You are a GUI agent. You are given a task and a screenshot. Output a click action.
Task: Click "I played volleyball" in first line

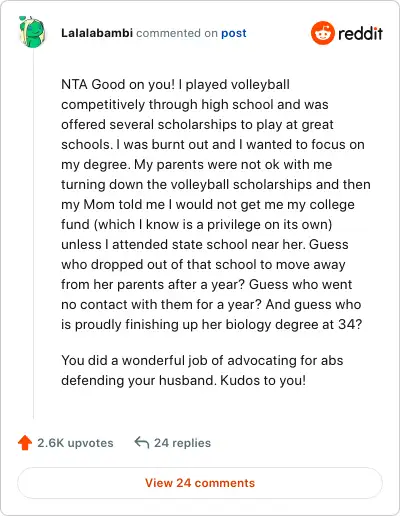tap(234, 84)
